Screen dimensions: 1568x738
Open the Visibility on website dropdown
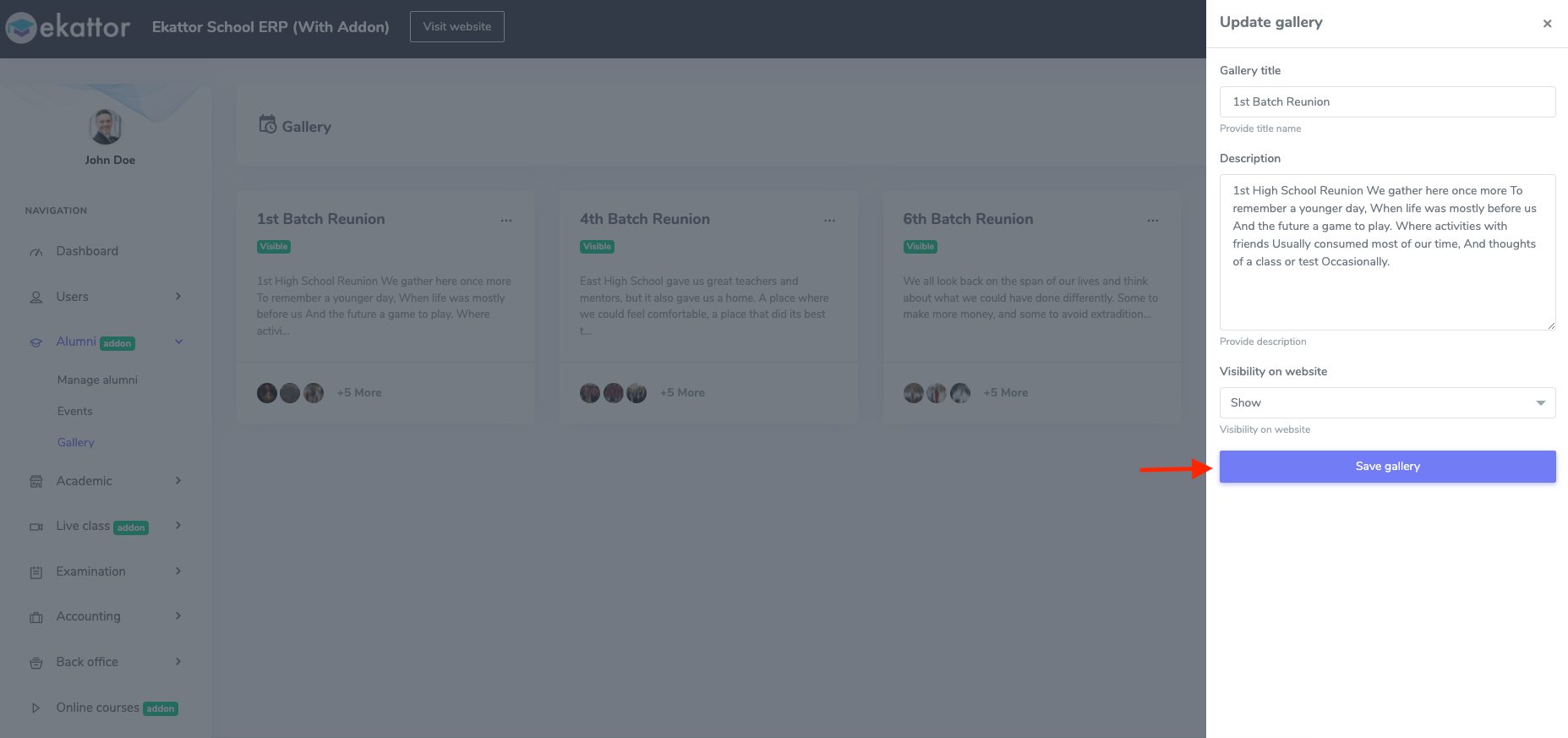(x=1387, y=402)
